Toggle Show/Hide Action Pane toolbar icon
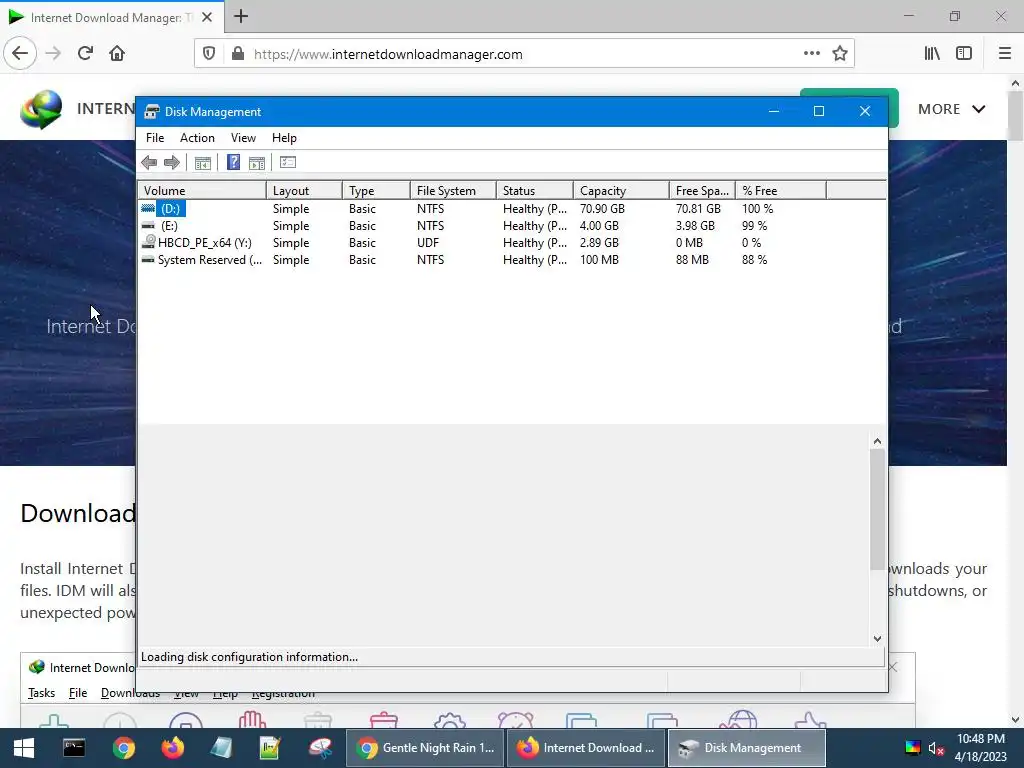1024x768 pixels. click(257, 163)
